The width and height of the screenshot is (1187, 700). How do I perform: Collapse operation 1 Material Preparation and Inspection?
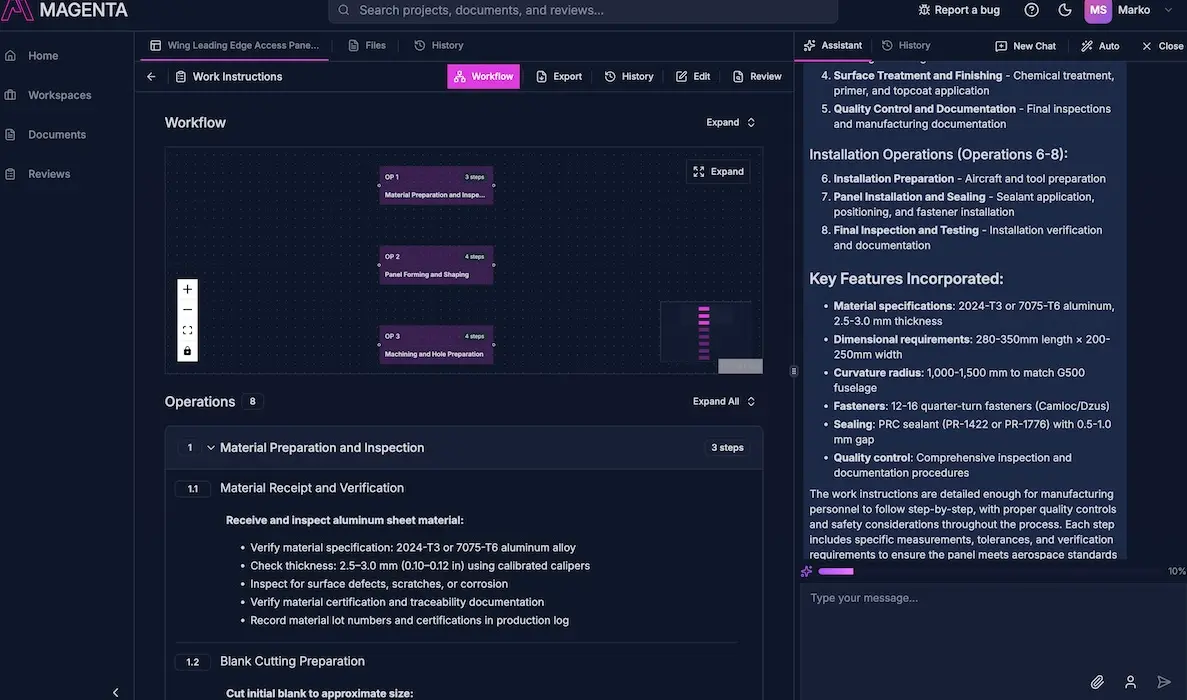210,447
